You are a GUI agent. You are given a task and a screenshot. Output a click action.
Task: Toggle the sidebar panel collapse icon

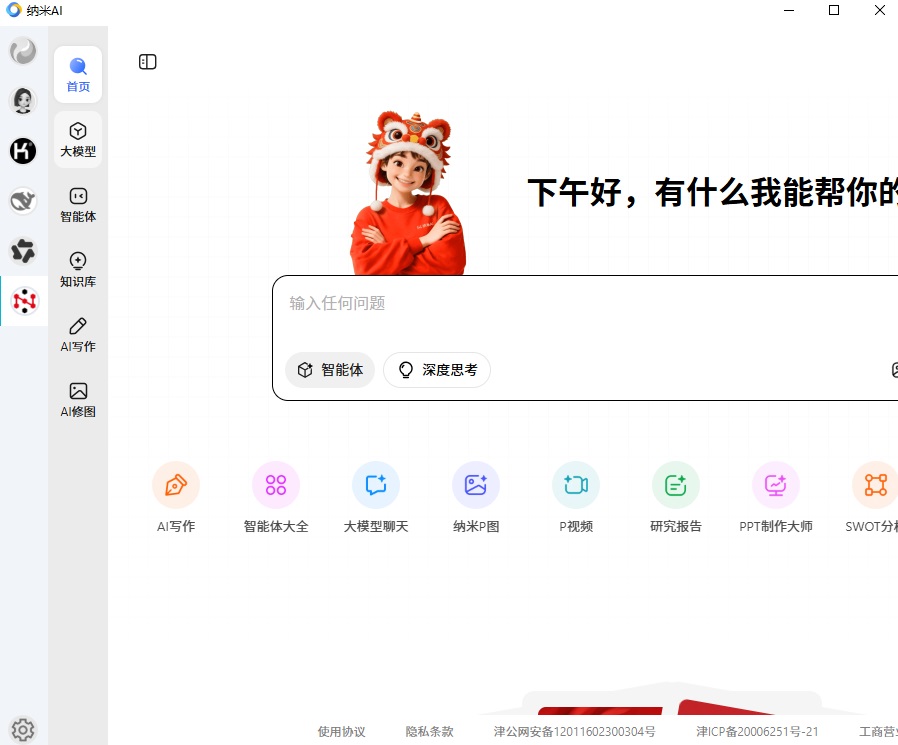[148, 62]
